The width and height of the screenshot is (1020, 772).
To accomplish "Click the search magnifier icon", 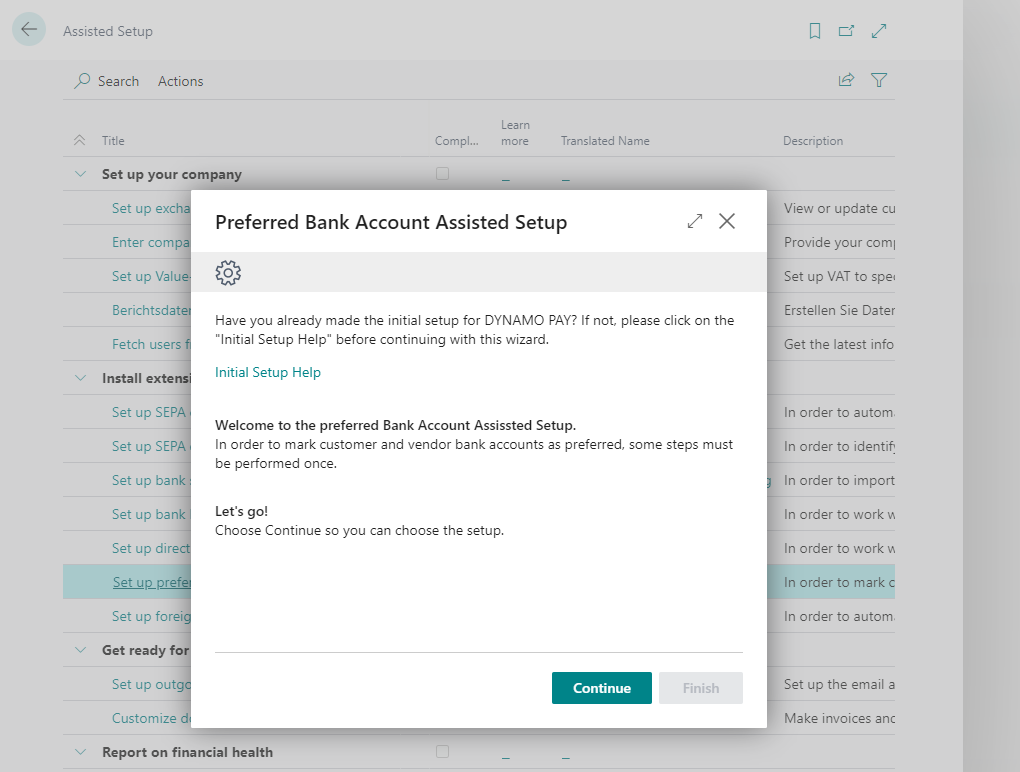I will pos(80,81).
